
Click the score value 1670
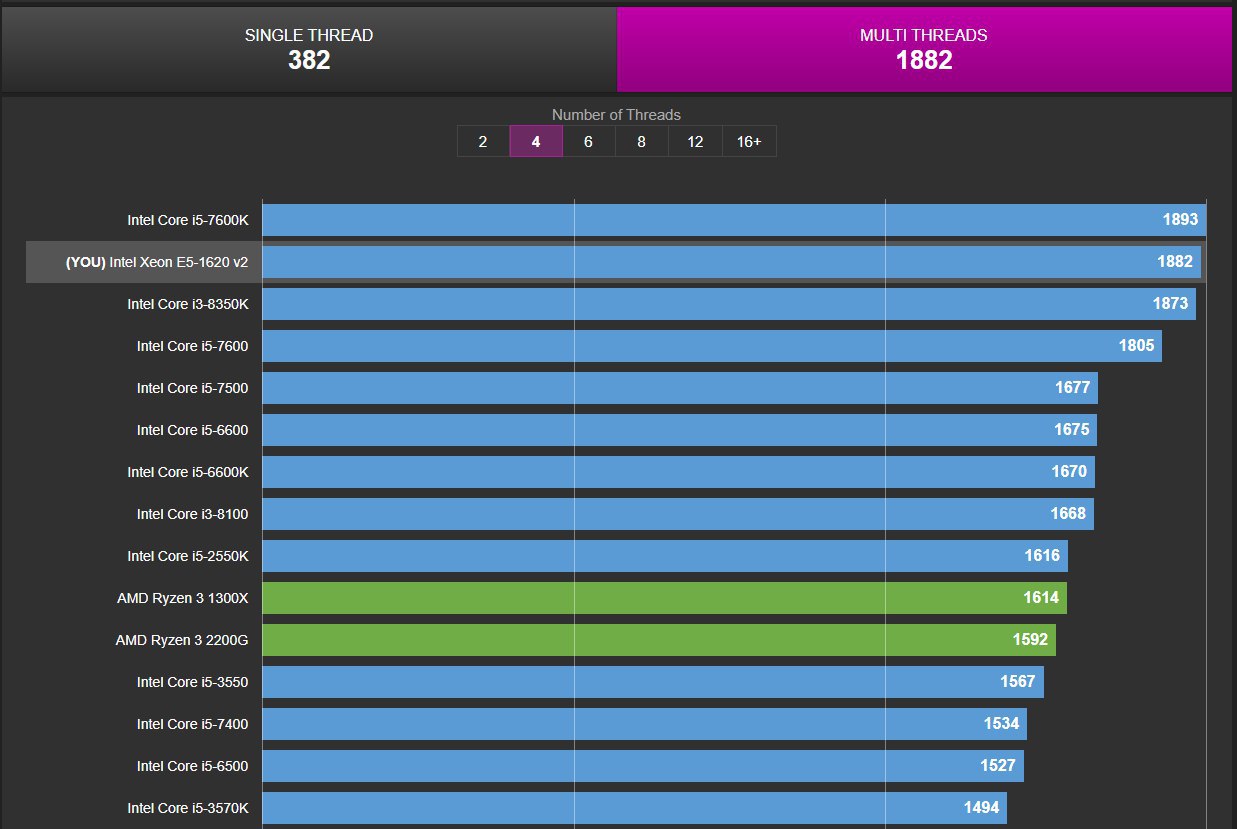point(1069,472)
